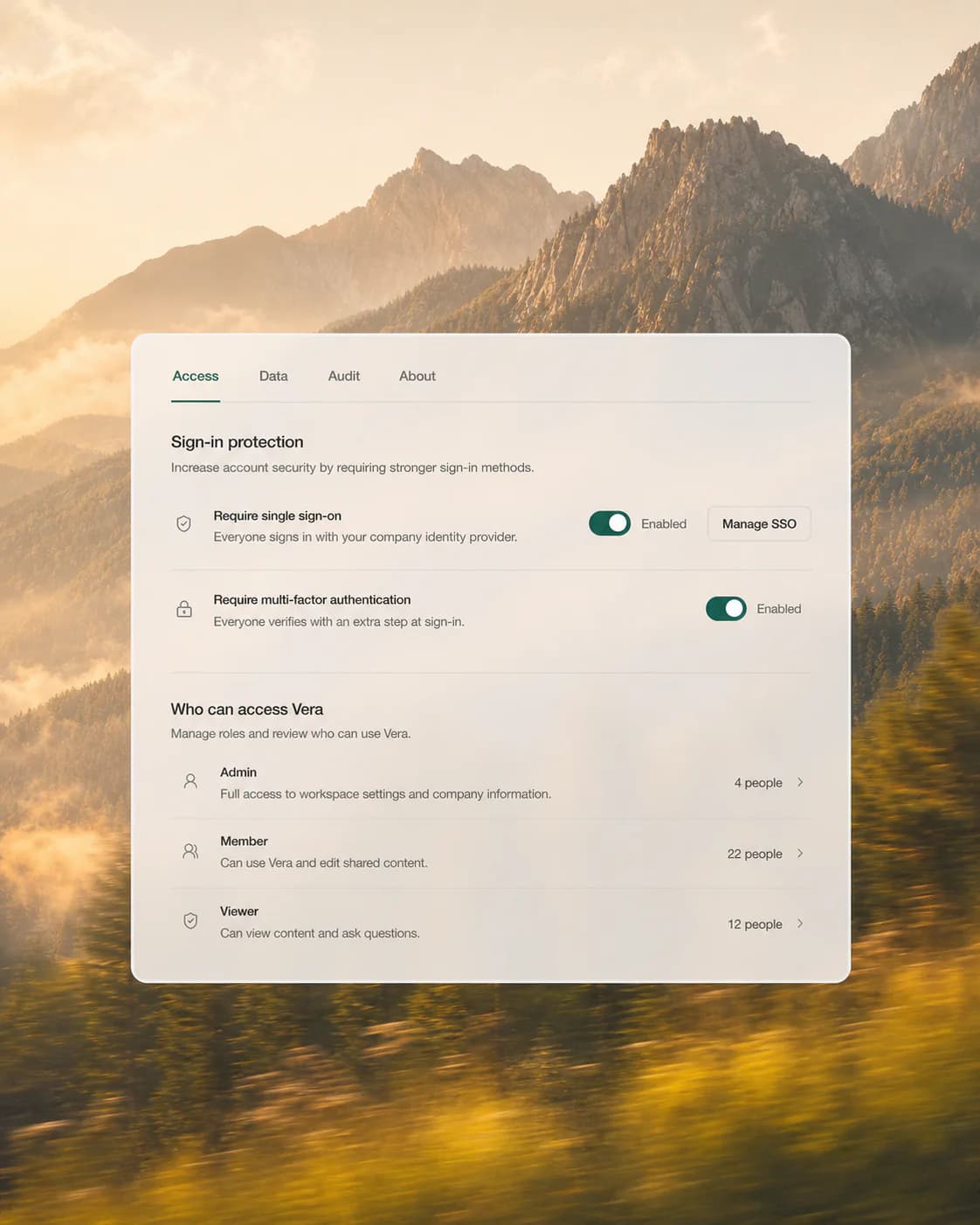Click the 'Who can access Vera' heading

[247, 709]
